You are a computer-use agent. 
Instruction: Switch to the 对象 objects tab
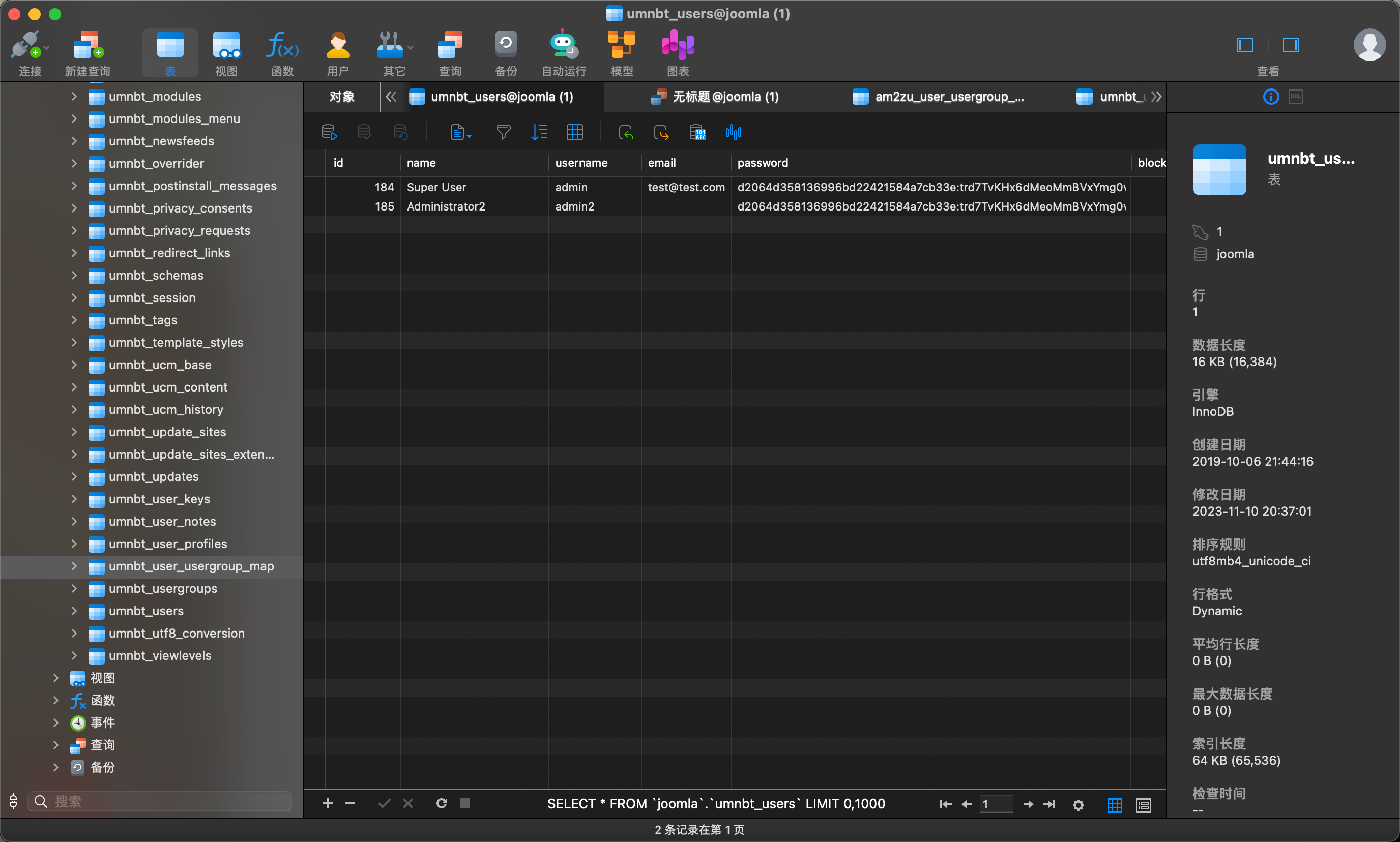click(x=342, y=97)
